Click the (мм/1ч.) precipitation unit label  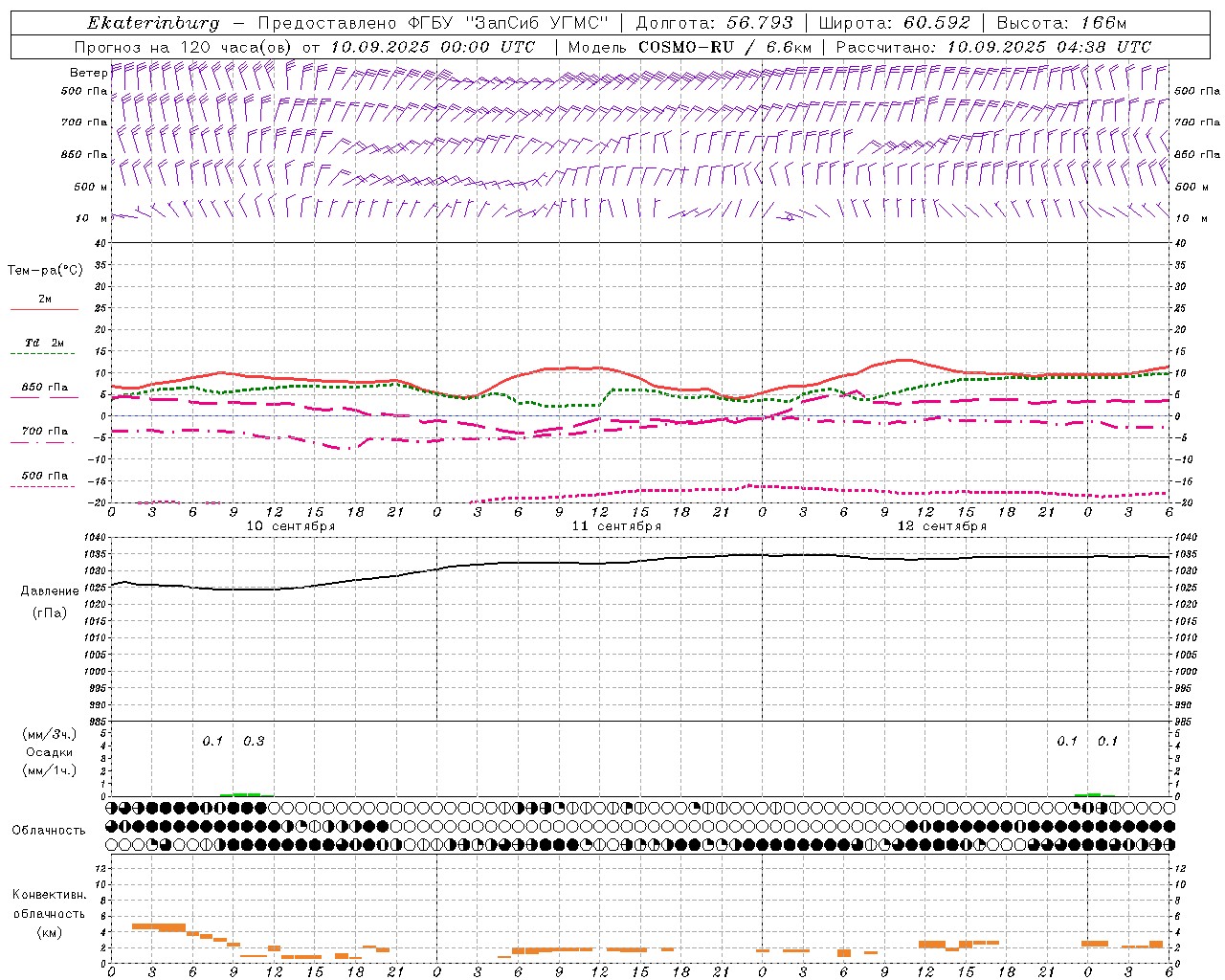click(50, 770)
